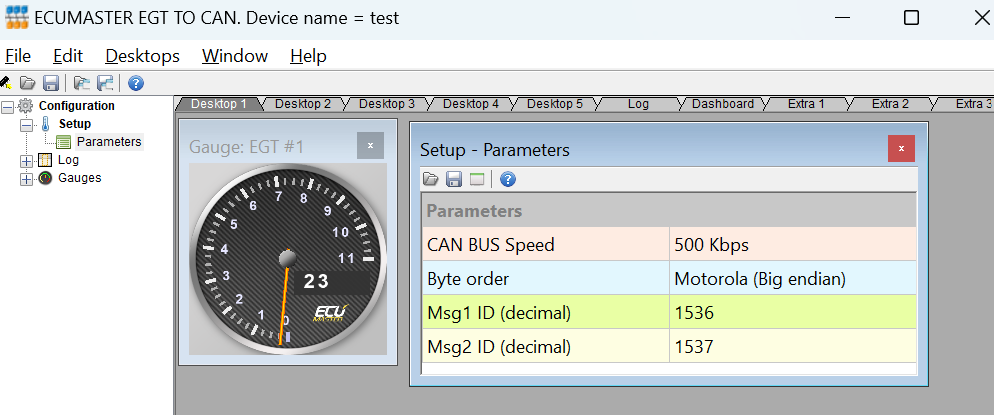
Task: Open the CAN BUS Speed value 500 Kbps
Action: click(793, 244)
